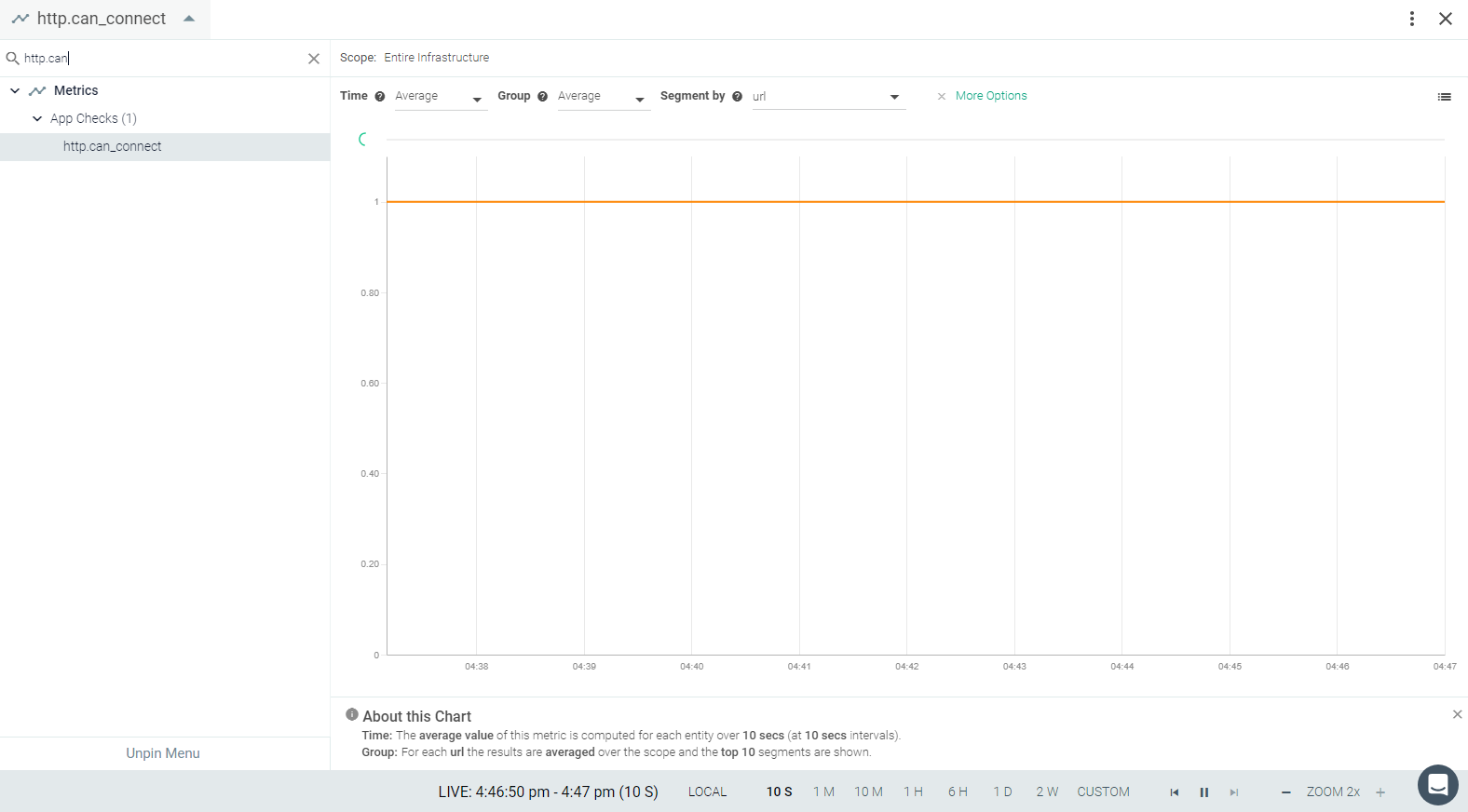The width and height of the screenshot is (1468, 812).
Task: Click the LOCAL timezone label
Action: click(x=707, y=792)
